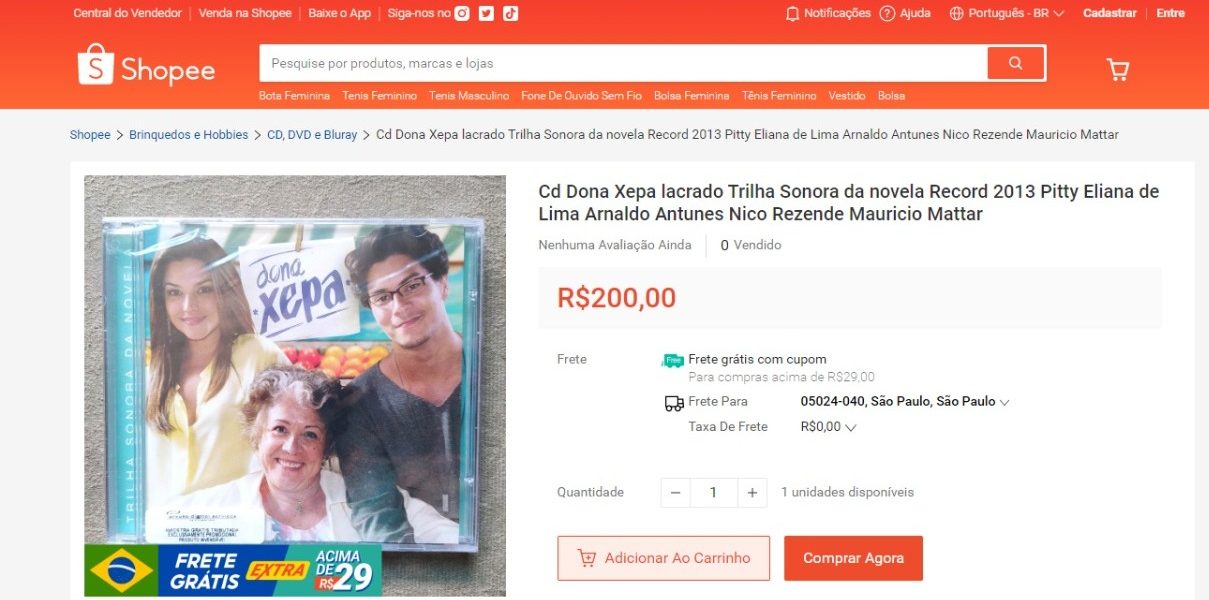Decrease quantity with minus button

pos(675,492)
